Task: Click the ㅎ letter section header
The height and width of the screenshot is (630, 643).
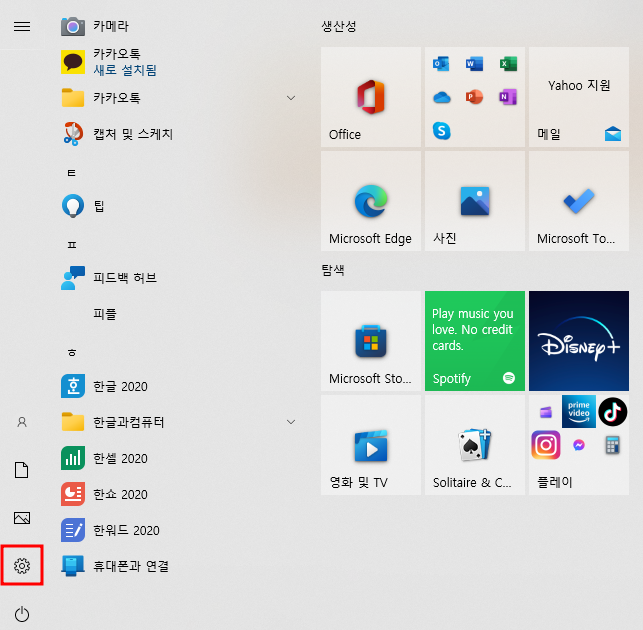Action: [72, 352]
